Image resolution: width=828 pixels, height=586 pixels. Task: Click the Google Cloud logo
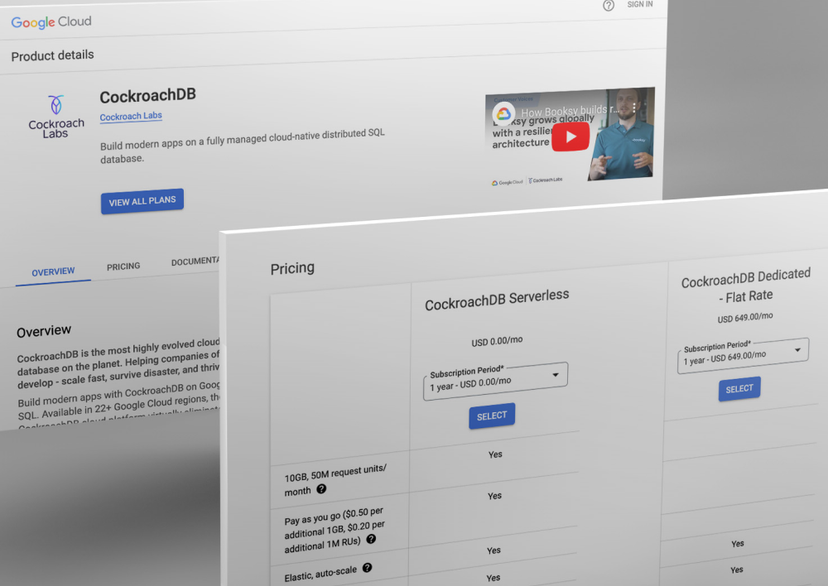(51, 22)
